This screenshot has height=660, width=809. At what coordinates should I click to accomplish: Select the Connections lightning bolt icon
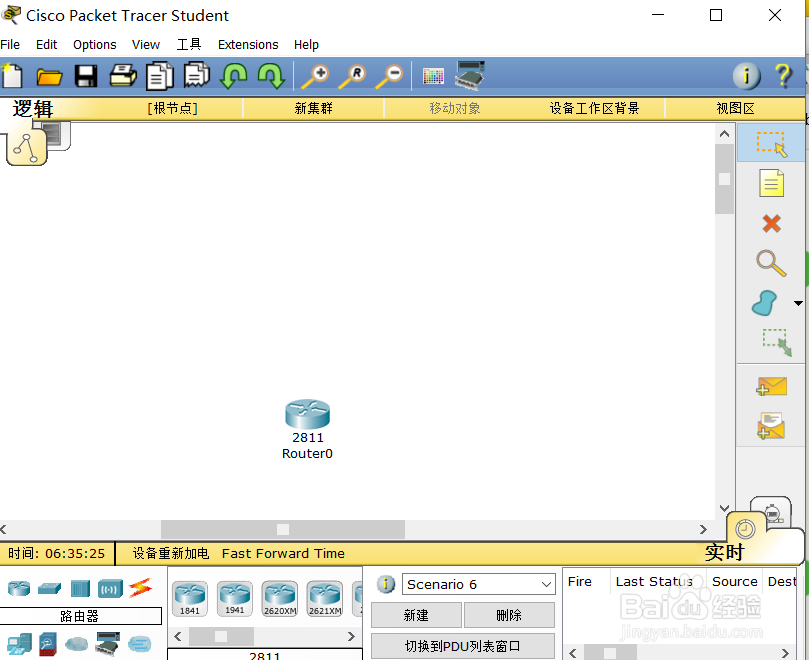click(x=140, y=588)
